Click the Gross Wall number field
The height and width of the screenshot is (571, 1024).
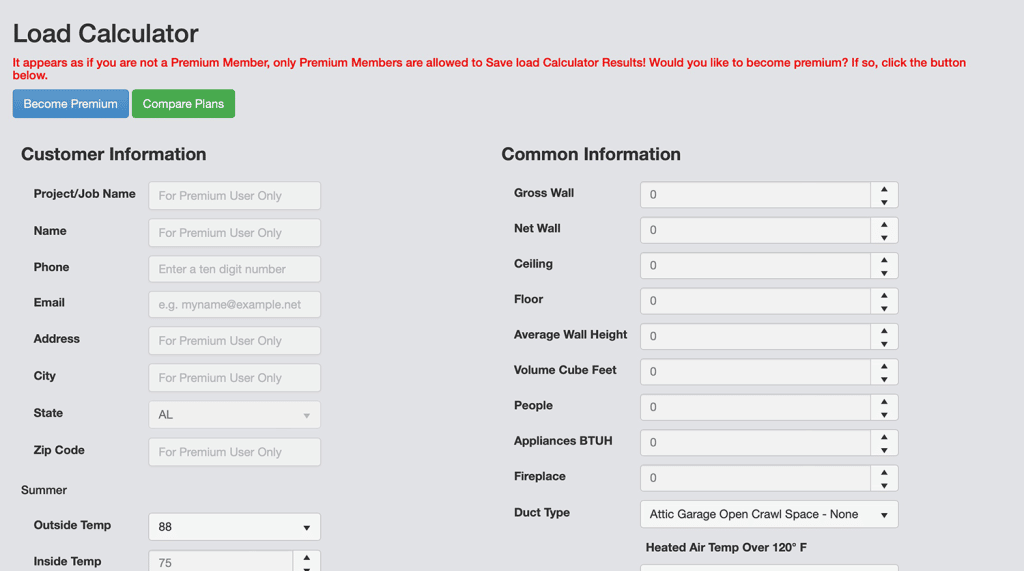point(755,195)
